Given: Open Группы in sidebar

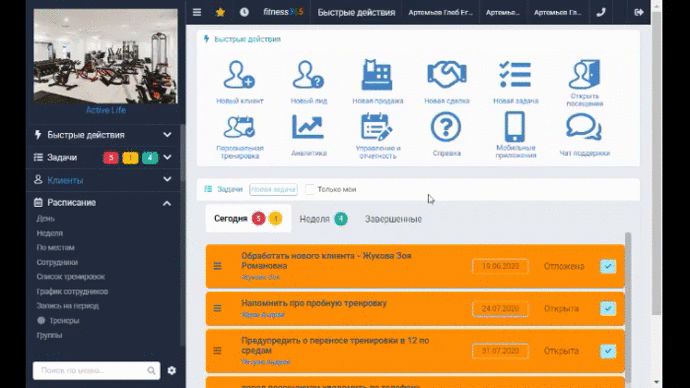Looking at the screenshot, I should [49, 335].
